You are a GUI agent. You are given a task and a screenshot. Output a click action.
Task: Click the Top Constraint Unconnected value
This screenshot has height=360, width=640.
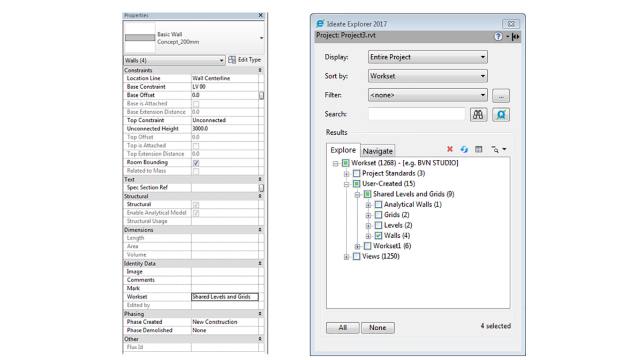(x=225, y=120)
